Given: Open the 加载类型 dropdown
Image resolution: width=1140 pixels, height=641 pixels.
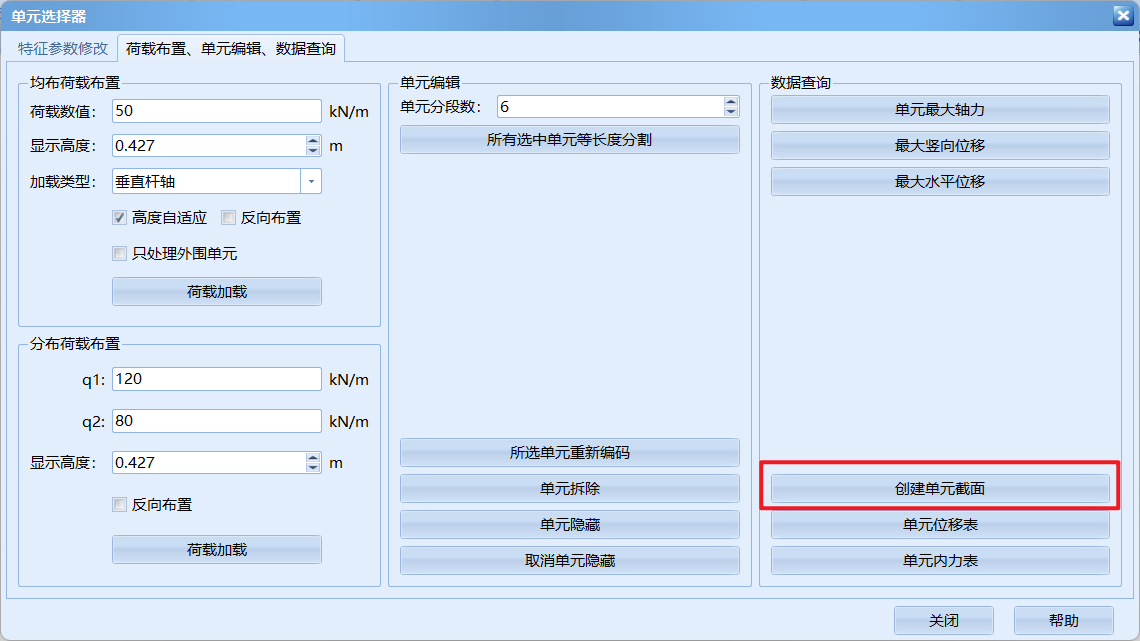Looking at the screenshot, I should coord(311,181).
